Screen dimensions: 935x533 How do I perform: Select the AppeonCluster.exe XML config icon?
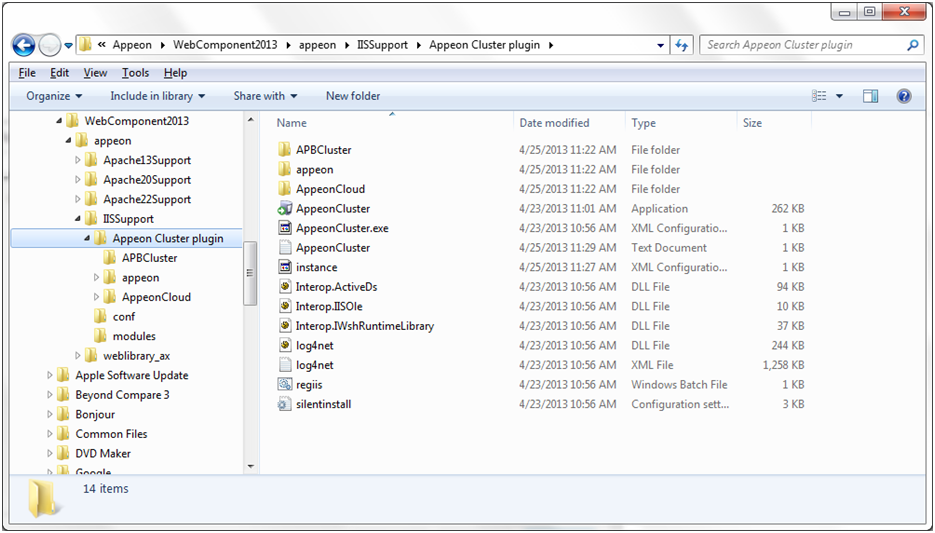click(285, 228)
